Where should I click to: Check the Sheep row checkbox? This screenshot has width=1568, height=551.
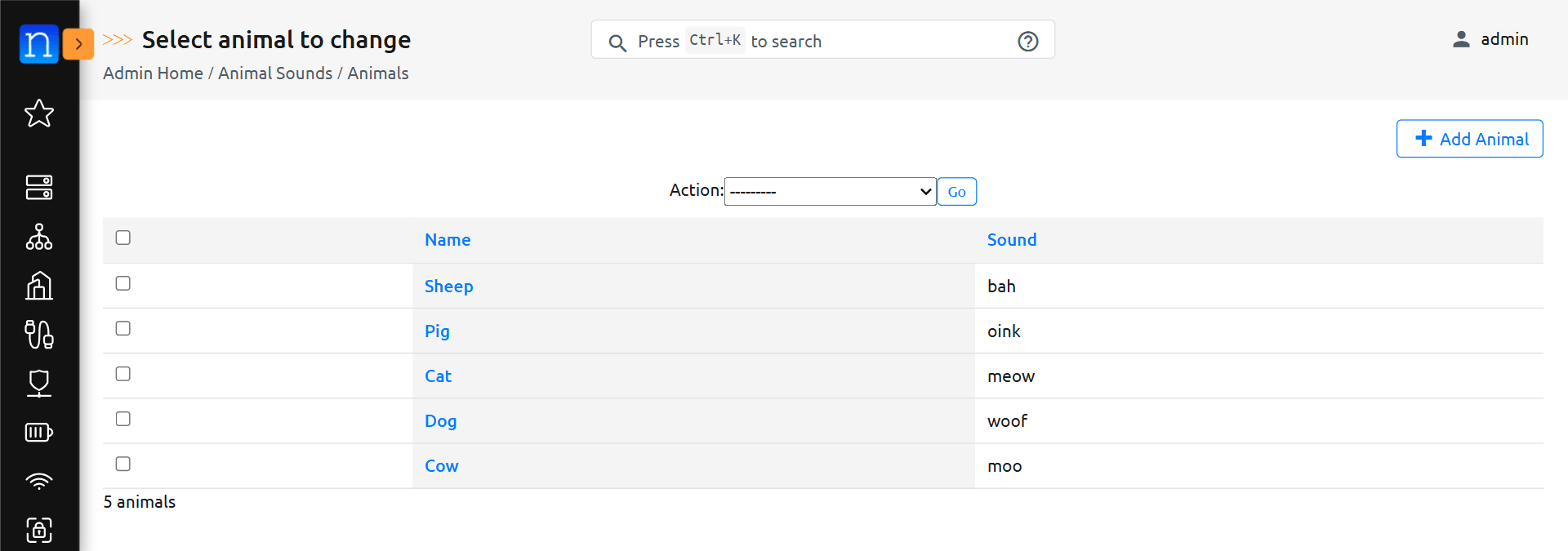pyautogui.click(x=123, y=283)
